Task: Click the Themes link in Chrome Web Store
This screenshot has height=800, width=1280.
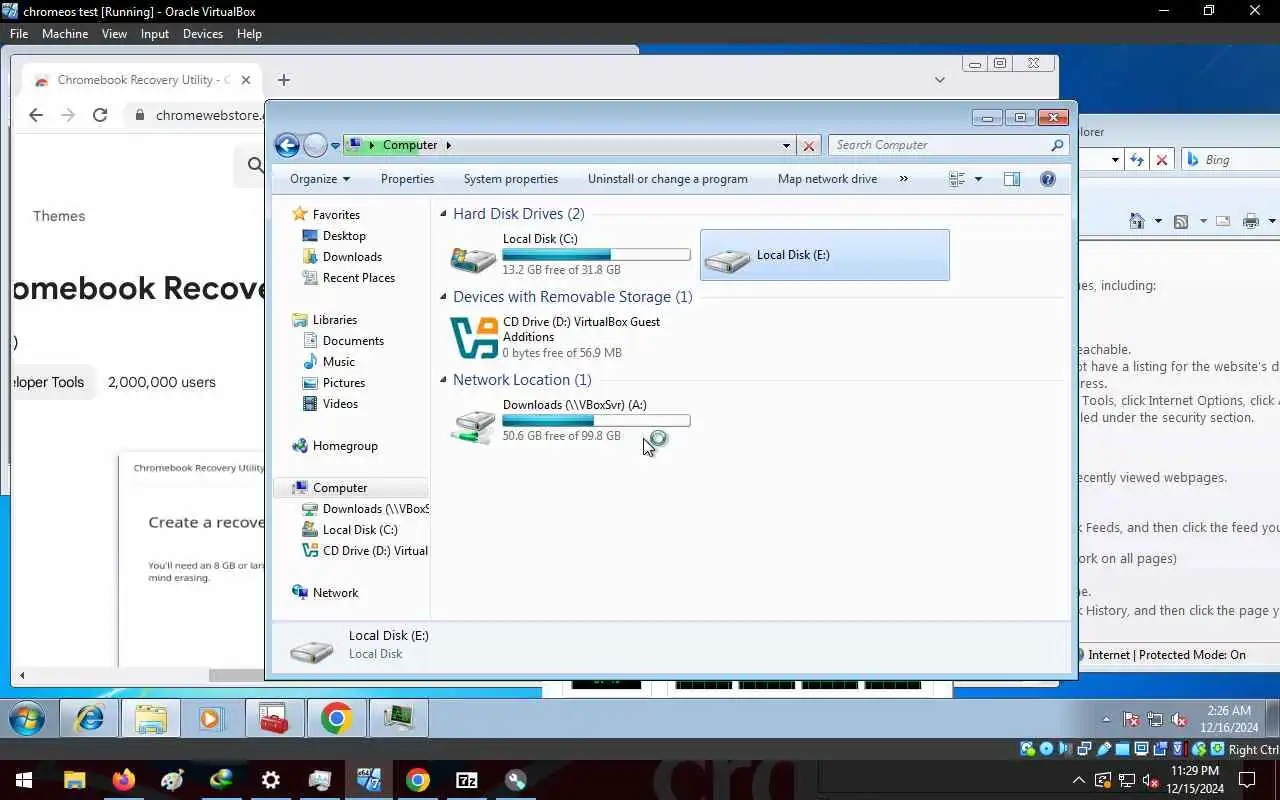Action: coord(59,216)
